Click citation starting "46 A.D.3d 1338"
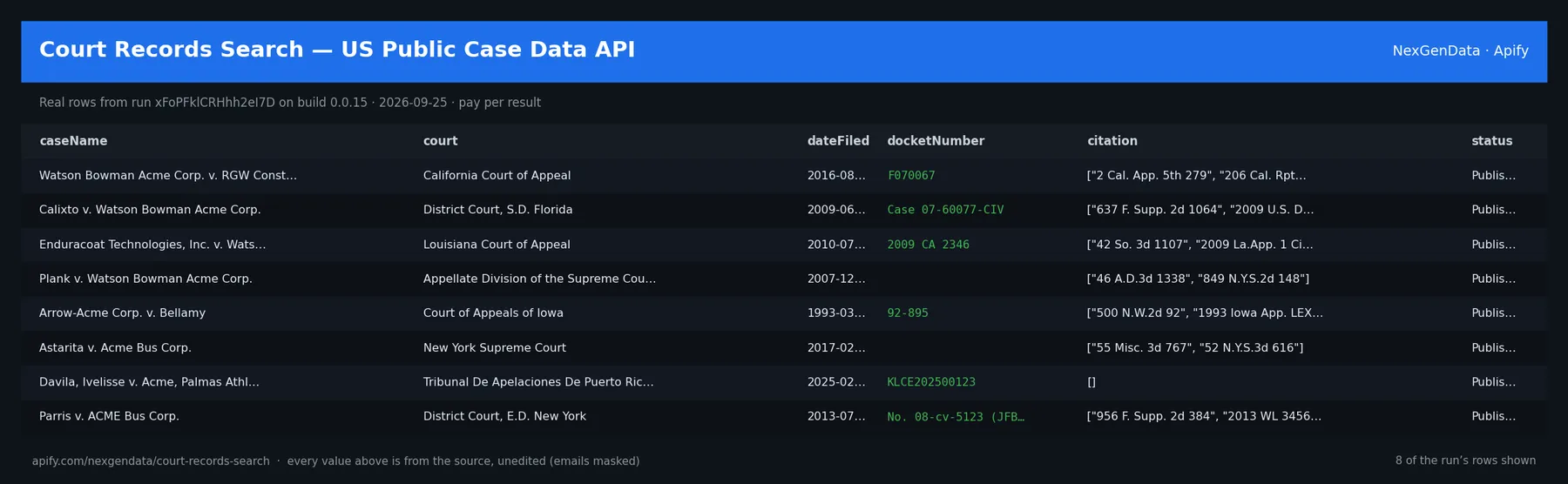 click(1198, 279)
